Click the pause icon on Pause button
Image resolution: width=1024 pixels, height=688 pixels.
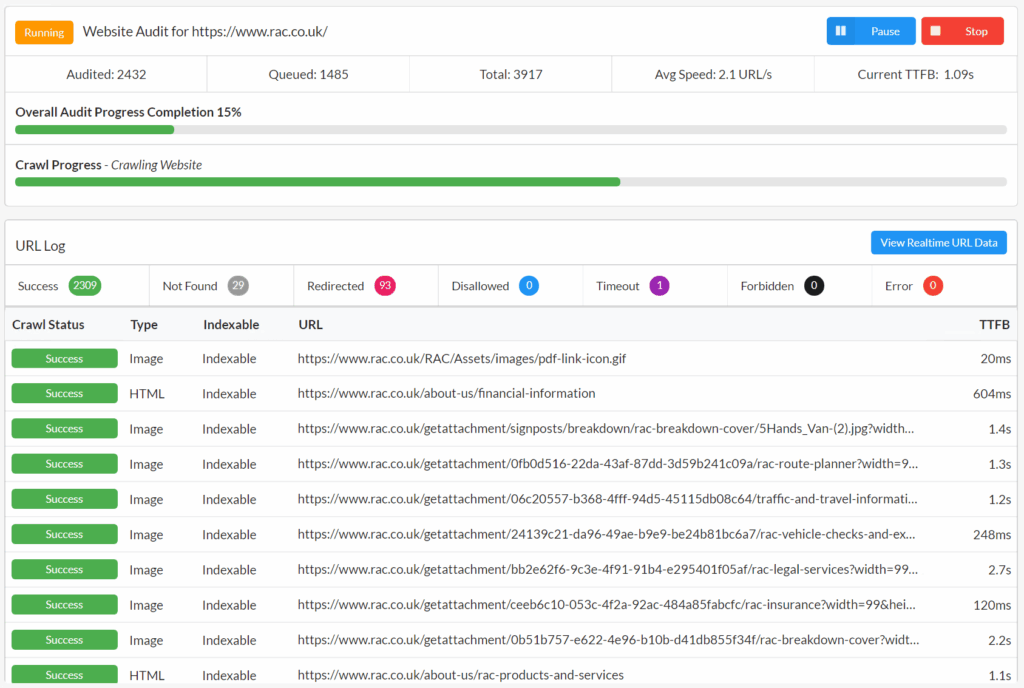(x=841, y=31)
